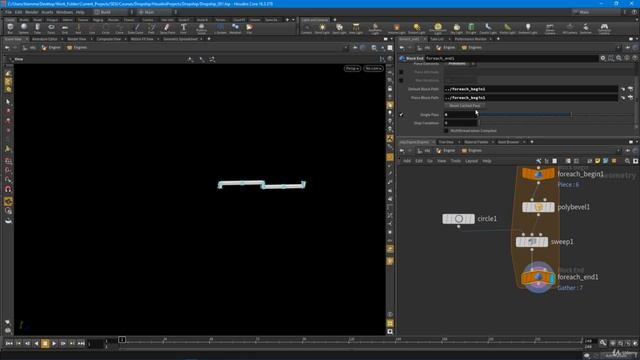Click the Stop playback button
This screenshot has height=360, width=640.
(x=45, y=344)
